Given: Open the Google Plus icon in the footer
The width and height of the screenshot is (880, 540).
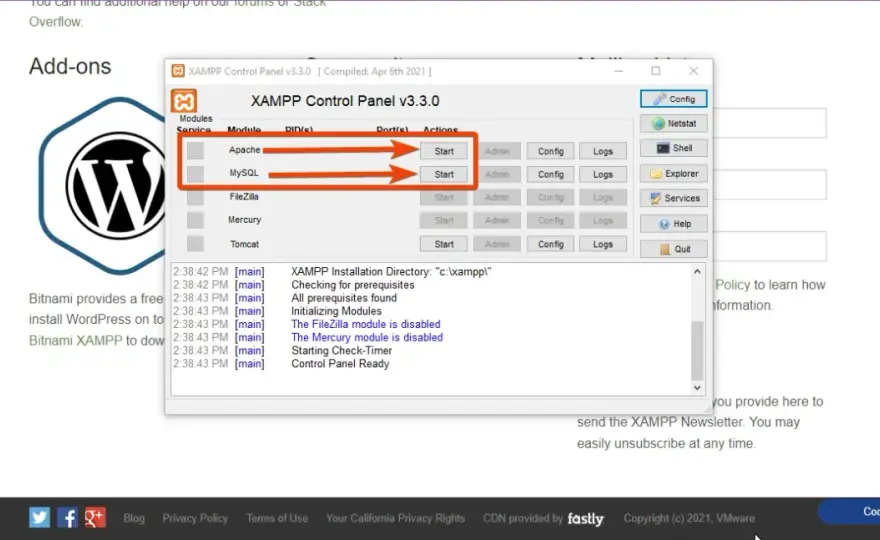Looking at the screenshot, I should (x=95, y=518).
